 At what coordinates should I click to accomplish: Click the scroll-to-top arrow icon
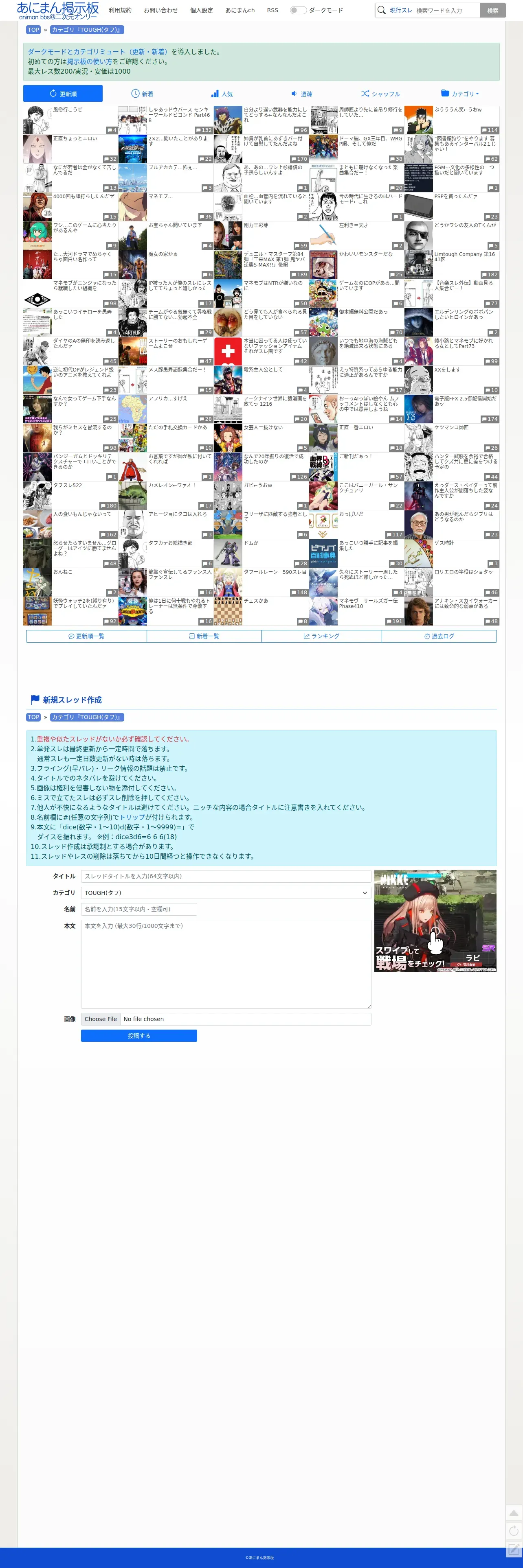(x=514, y=1513)
